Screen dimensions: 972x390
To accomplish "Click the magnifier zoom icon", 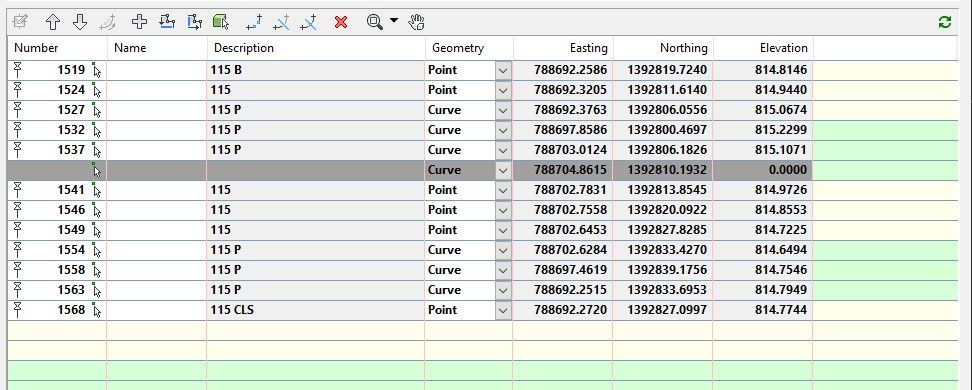I will (x=374, y=22).
